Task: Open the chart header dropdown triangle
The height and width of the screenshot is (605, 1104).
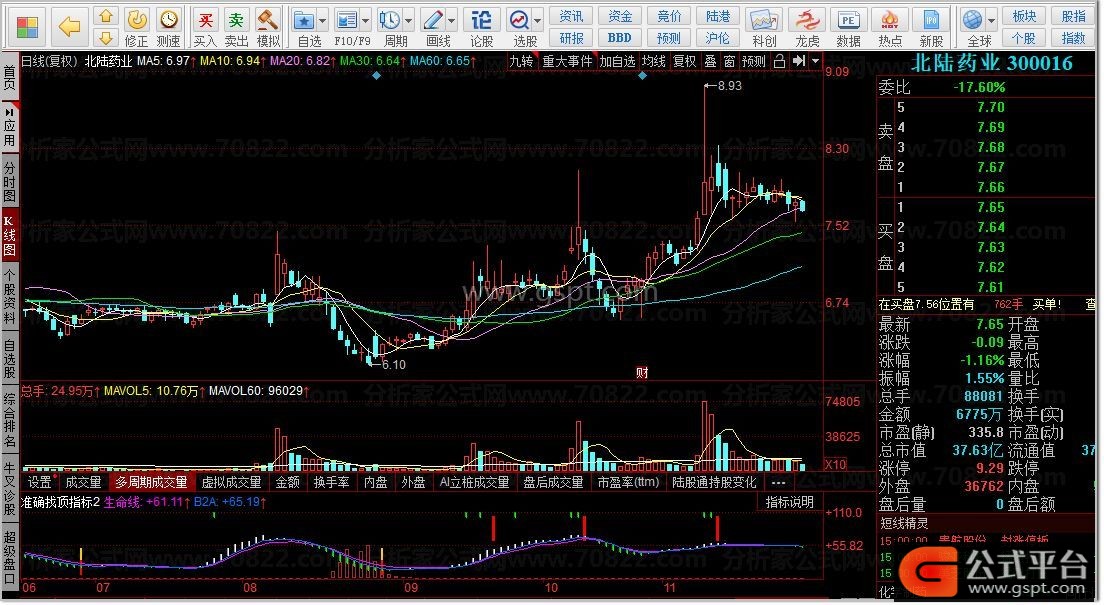Action: [x=815, y=61]
